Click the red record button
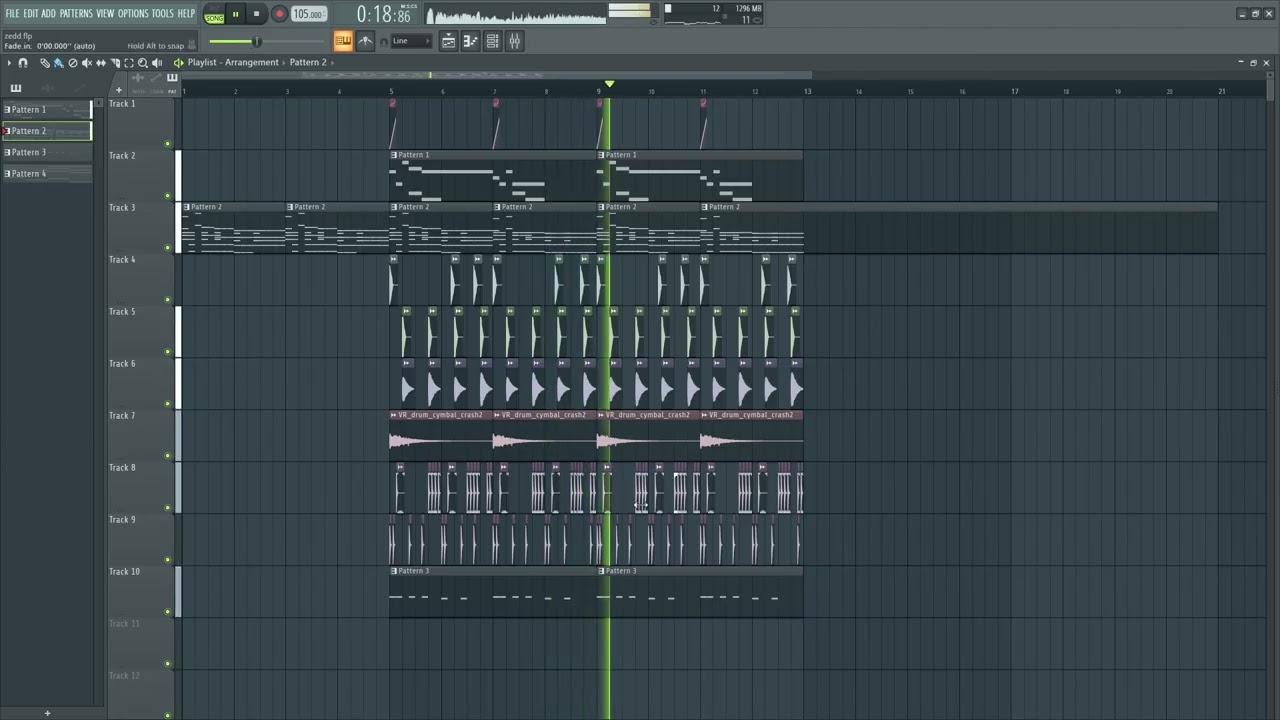 tap(279, 14)
